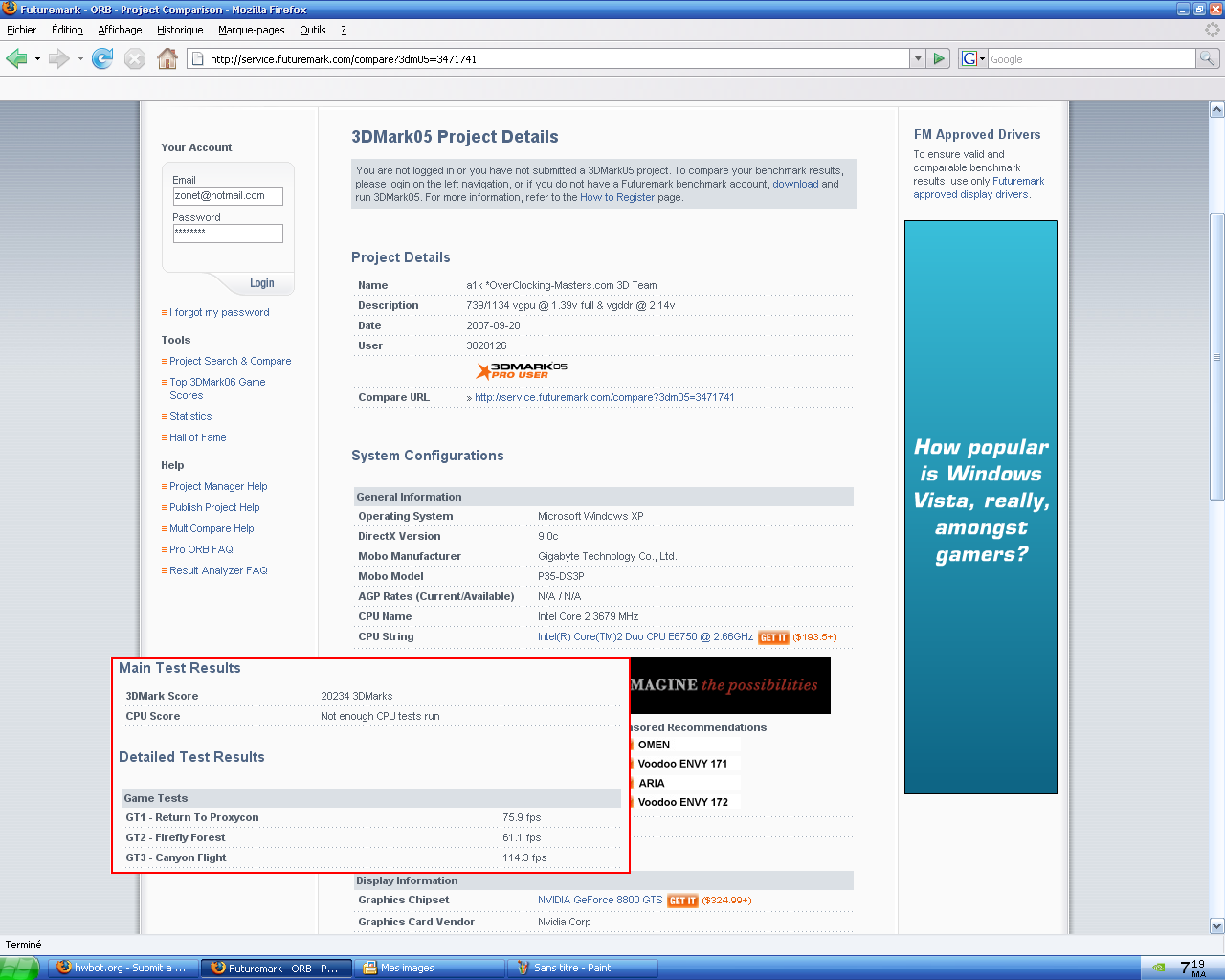Click the vertical scrollbar thumb

point(1217,357)
